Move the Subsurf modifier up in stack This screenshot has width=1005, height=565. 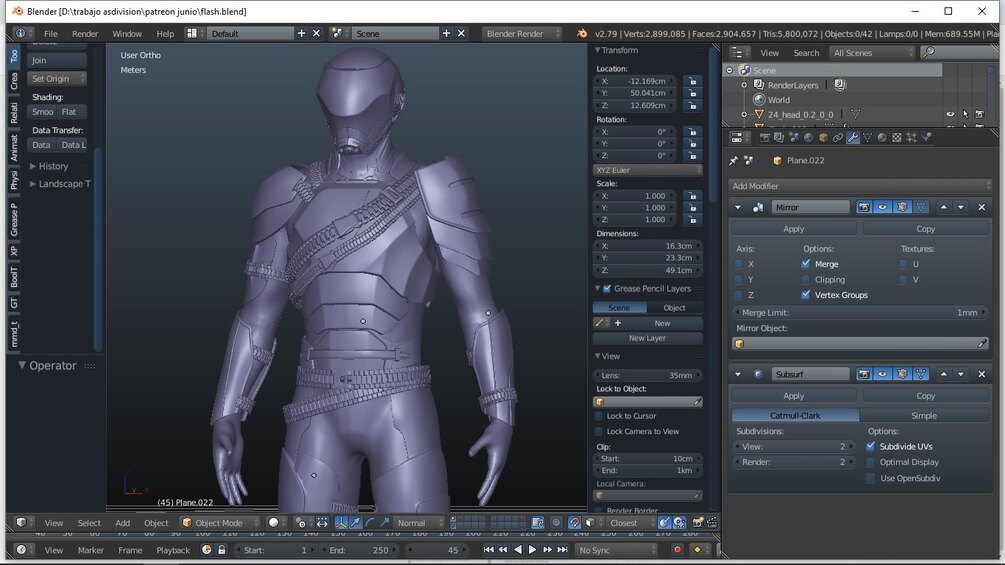pos(943,374)
